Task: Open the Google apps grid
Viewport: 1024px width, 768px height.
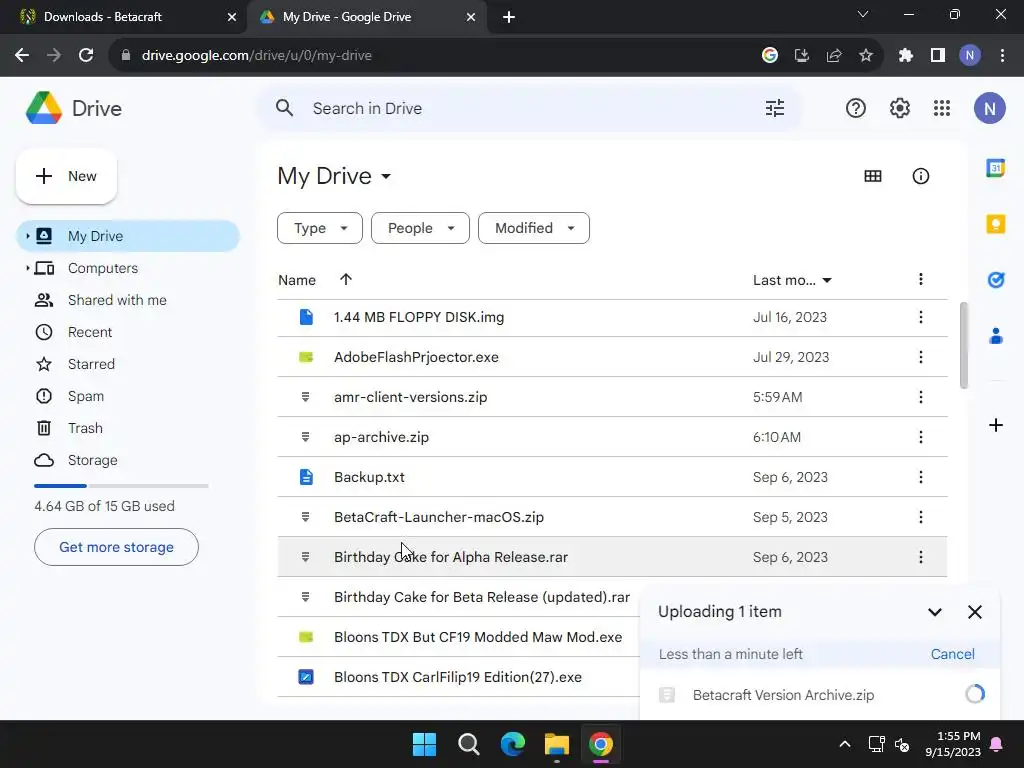Action: point(942,108)
